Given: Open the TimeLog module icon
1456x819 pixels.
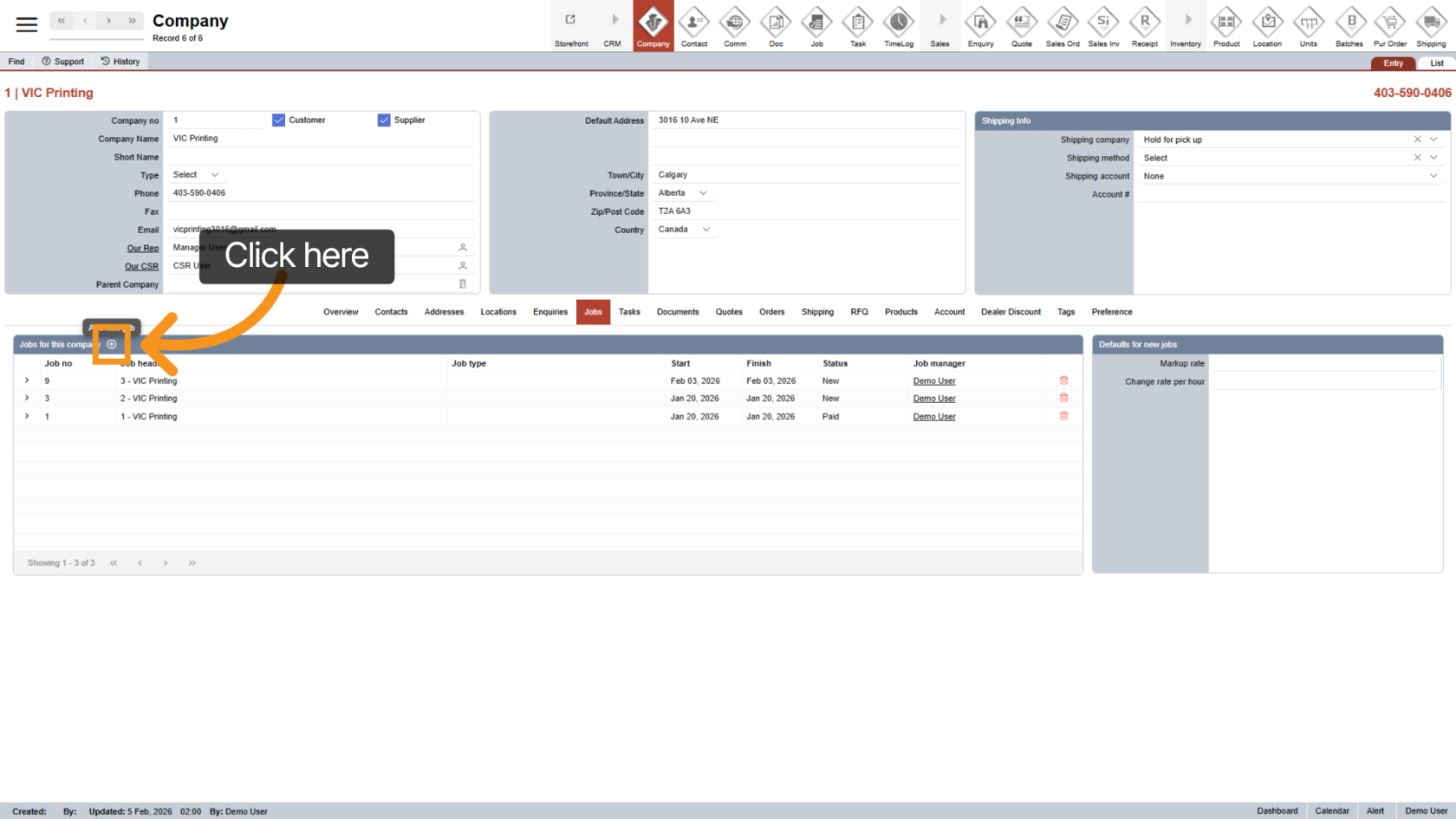Looking at the screenshot, I should [x=899, y=26].
